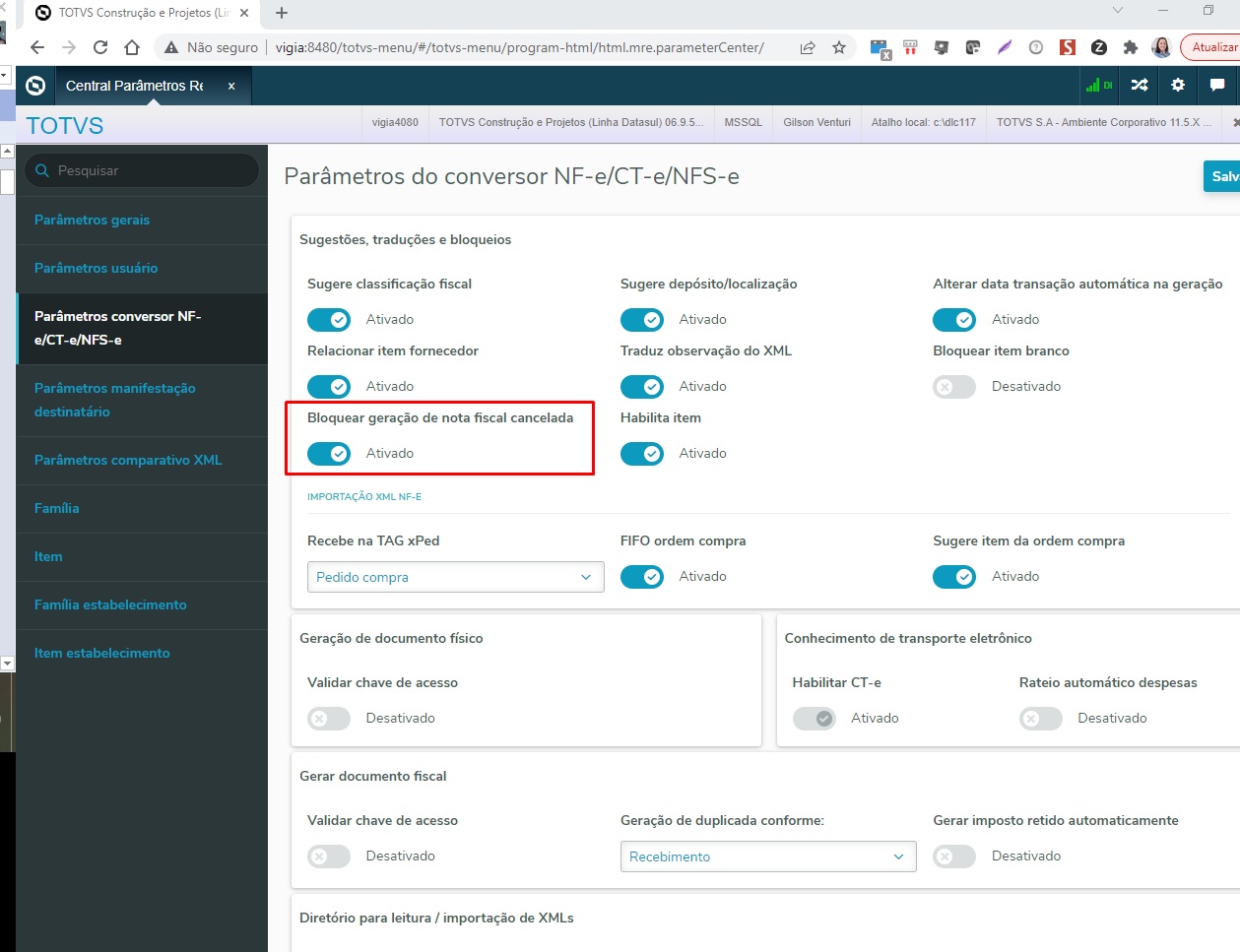Click the Atualizar browser update button

pyautogui.click(x=1211, y=47)
